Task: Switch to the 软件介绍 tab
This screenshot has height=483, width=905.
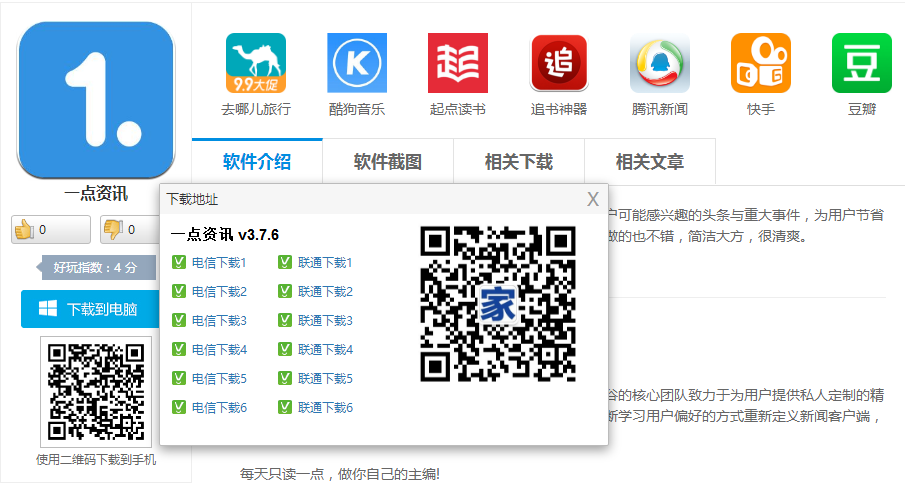Action: point(257,162)
